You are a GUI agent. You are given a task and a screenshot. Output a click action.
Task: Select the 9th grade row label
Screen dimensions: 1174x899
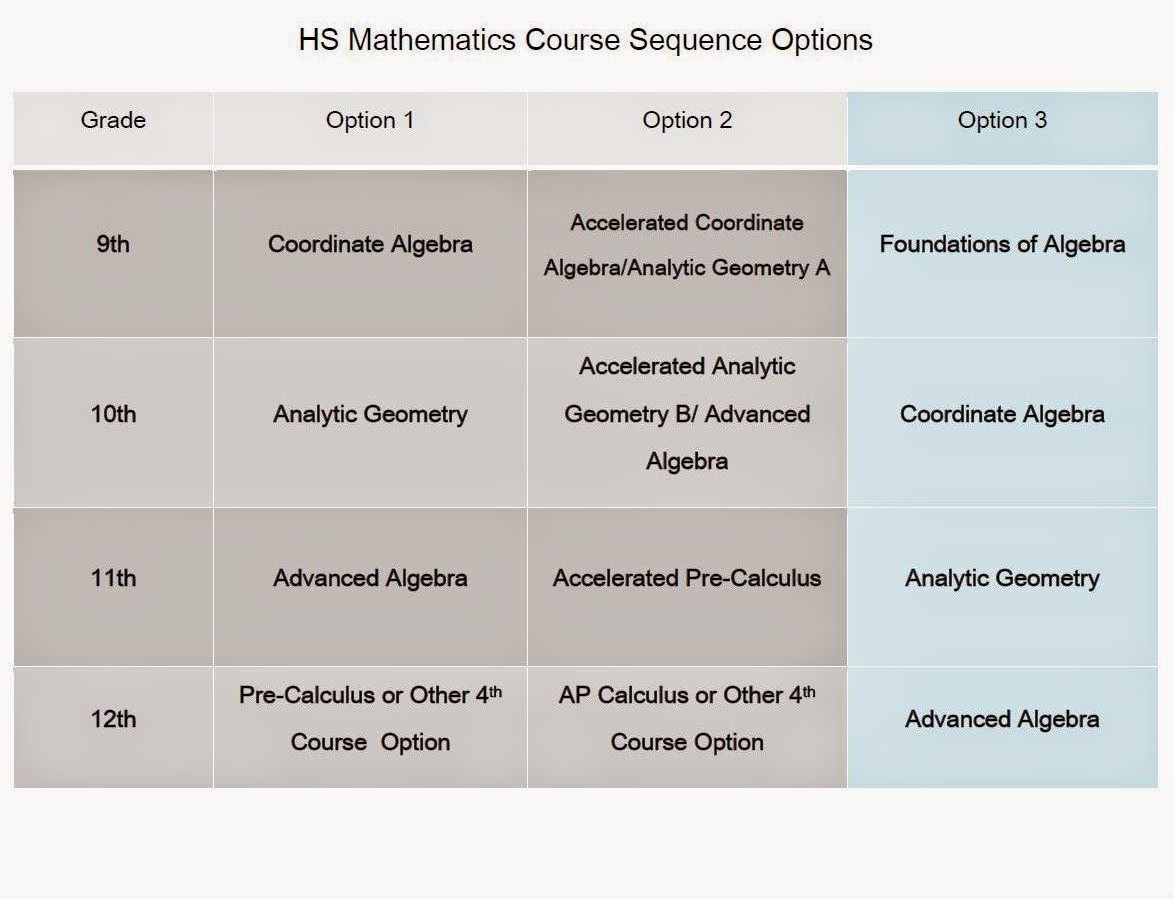tap(113, 245)
